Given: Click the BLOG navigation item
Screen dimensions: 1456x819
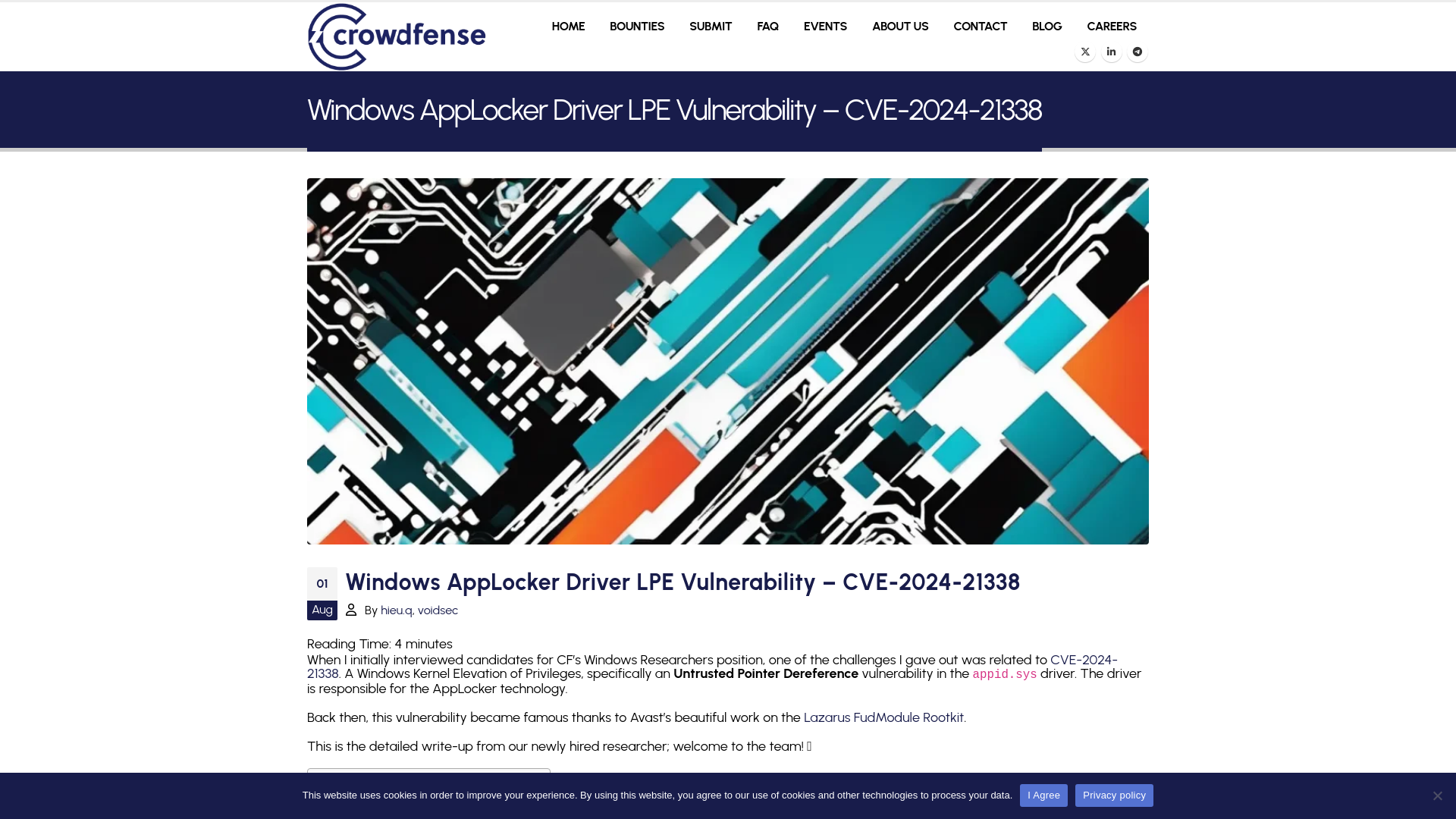Looking at the screenshot, I should [x=1046, y=26].
